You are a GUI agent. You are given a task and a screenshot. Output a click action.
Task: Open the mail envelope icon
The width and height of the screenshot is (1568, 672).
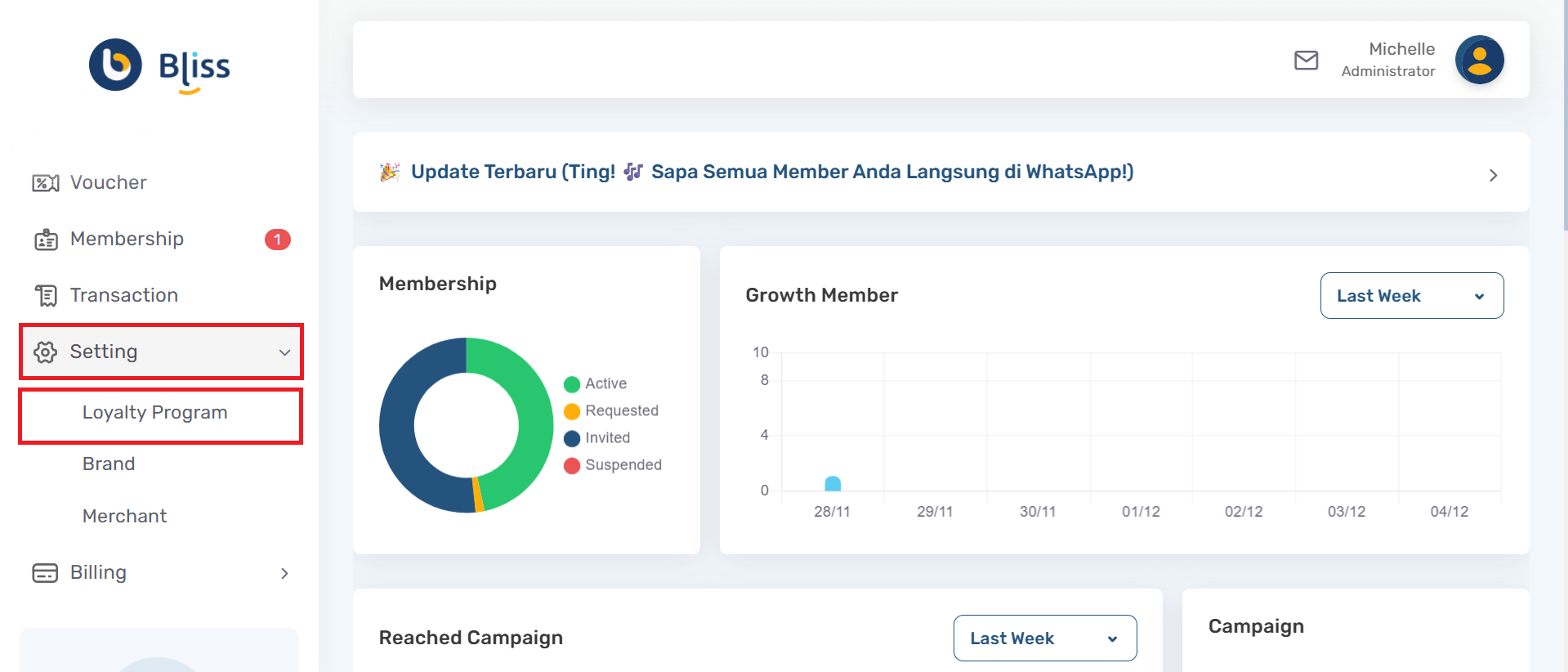click(x=1306, y=60)
